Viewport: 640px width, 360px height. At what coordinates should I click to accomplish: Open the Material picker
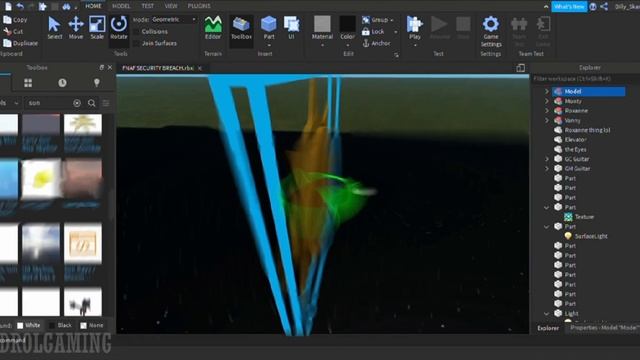click(x=322, y=28)
